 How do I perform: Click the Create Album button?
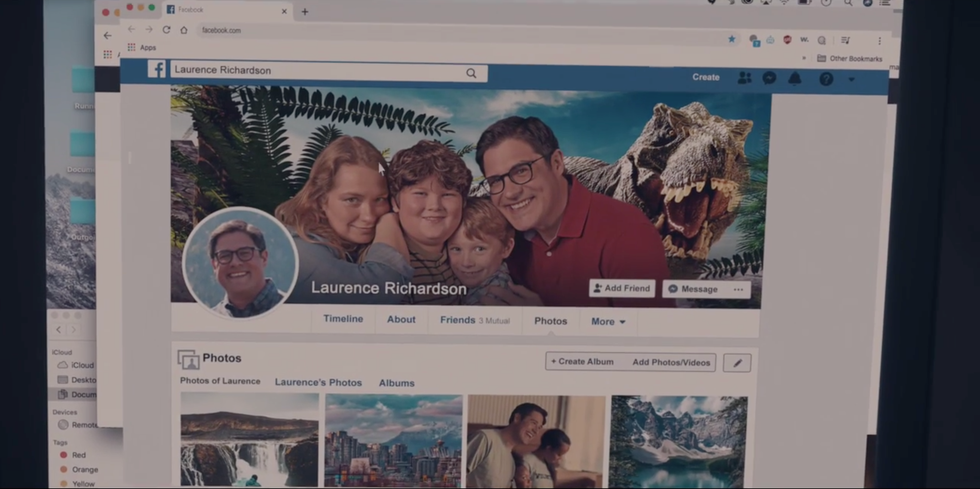click(x=582, y=361)
